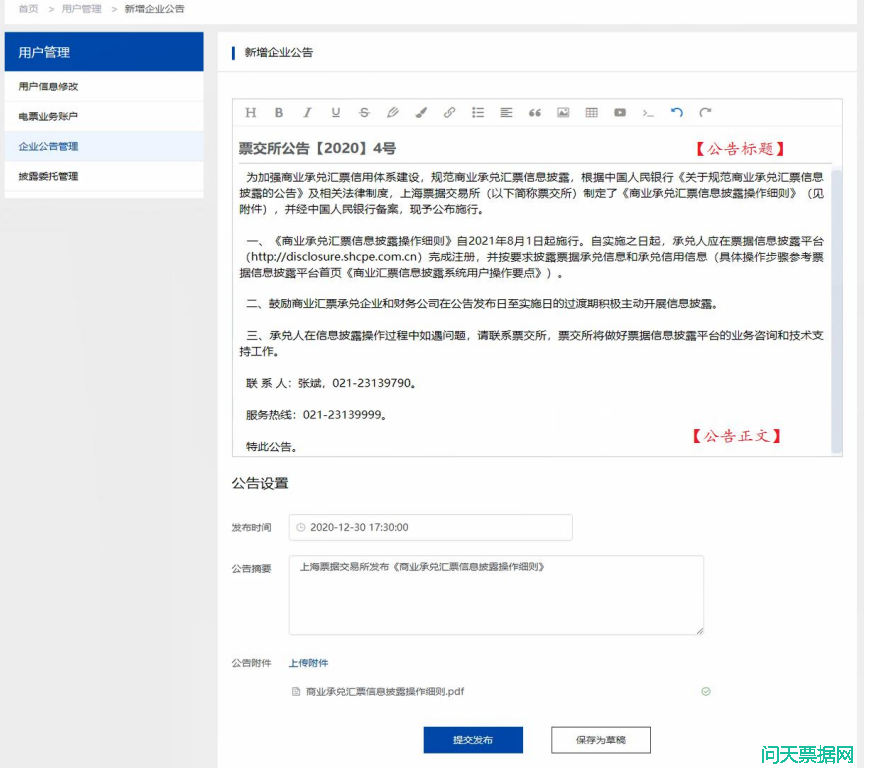Insert a video into editor
Image resolution: width=869 pixels, height=781 pixels.
click(x=620, y=113)
